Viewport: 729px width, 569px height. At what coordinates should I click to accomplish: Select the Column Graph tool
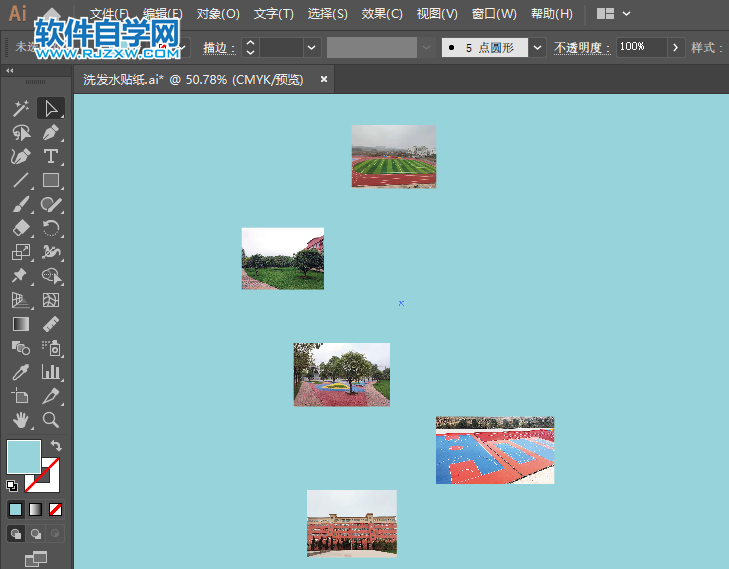(51, 372)
